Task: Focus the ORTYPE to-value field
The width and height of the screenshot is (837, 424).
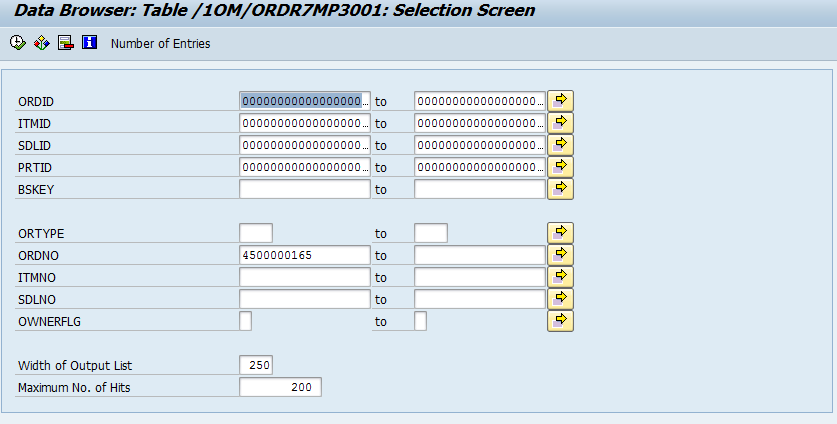Action: 431,233
